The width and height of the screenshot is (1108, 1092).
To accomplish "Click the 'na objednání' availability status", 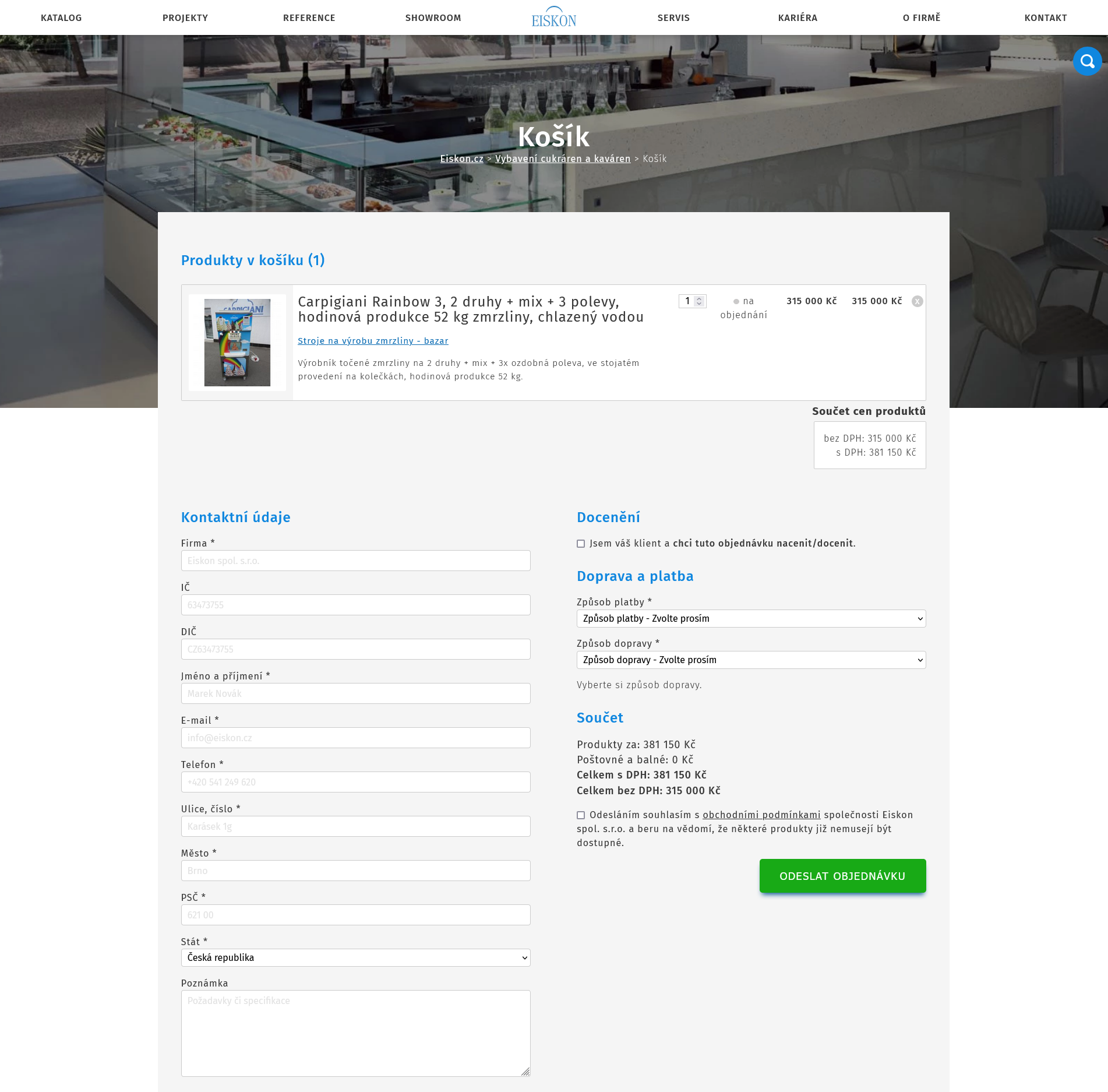I will pos(744,308).
